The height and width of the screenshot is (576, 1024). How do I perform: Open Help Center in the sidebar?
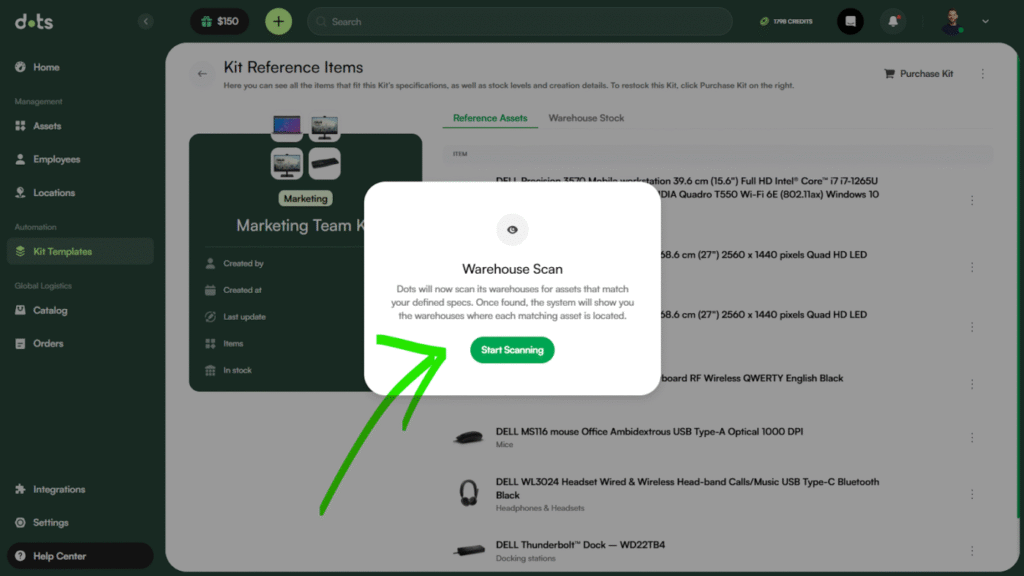59,556
